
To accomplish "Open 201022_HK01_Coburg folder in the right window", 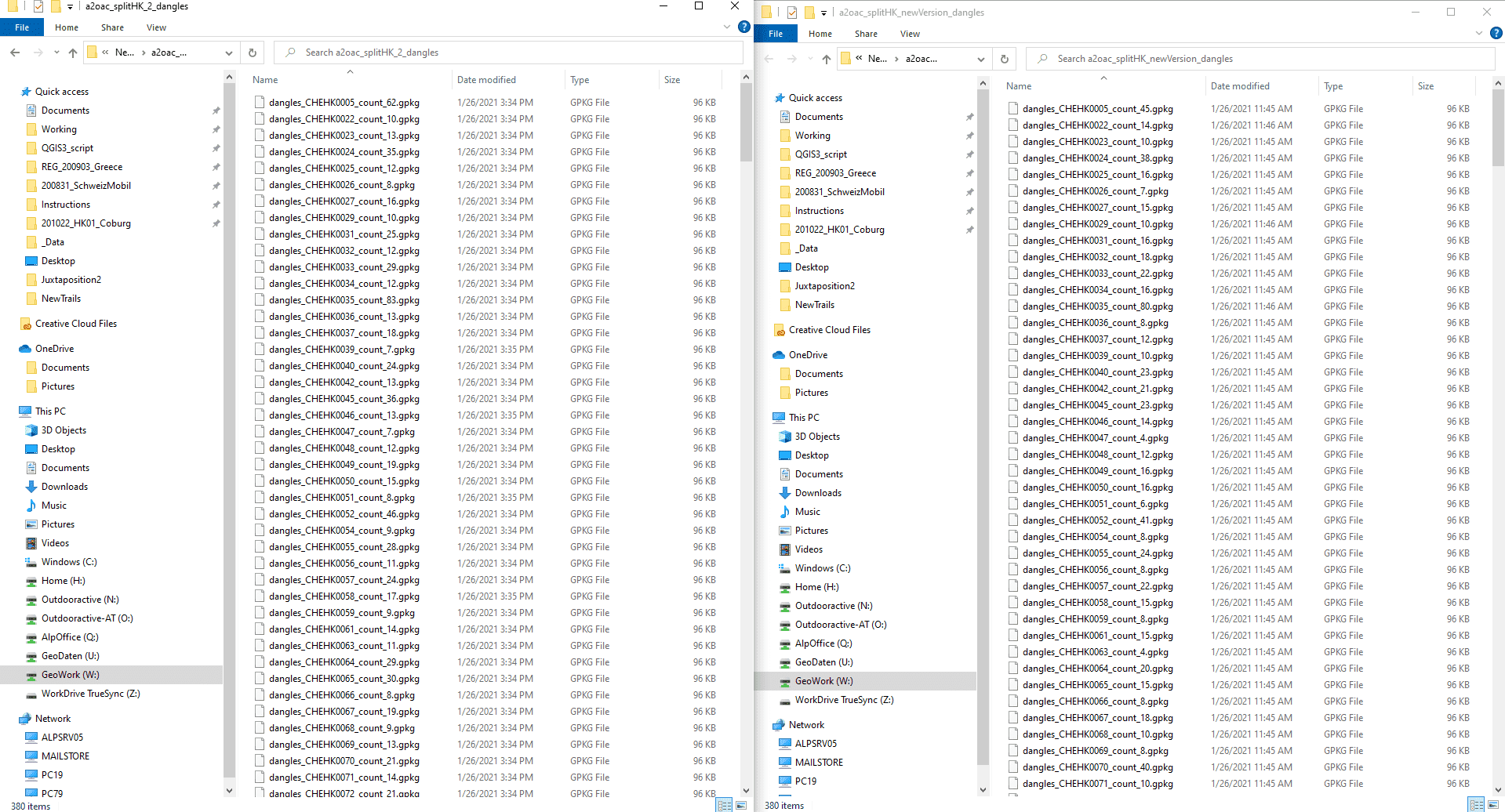I will pyautogui.click(x=839, y=230).
